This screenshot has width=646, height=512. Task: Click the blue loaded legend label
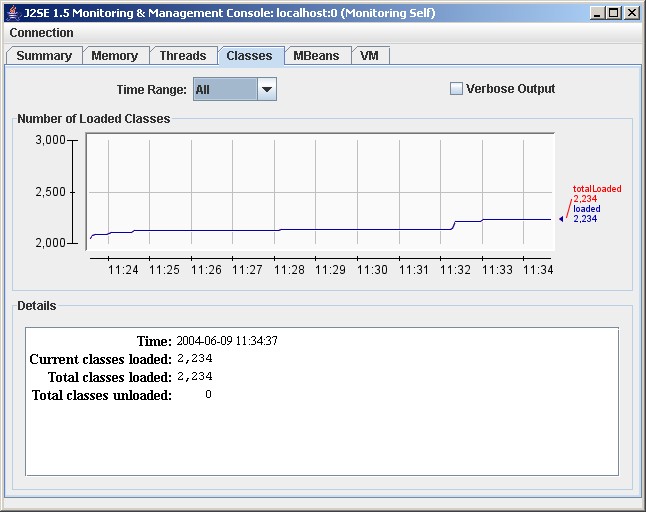click(x=587, y=209)
